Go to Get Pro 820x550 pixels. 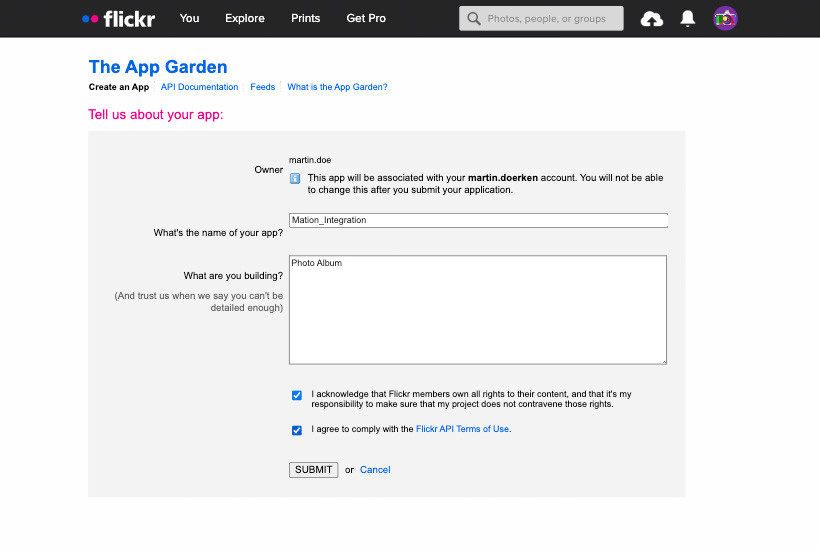tap(366, 18)
